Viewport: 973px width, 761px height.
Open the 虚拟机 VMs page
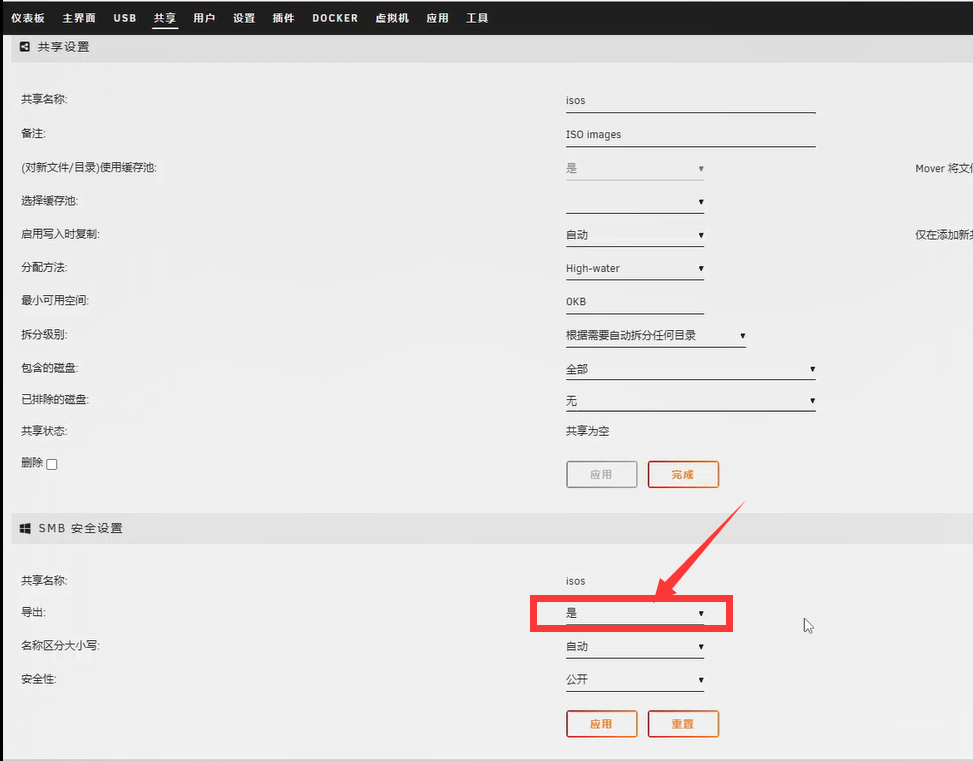(x=392, y=18)
